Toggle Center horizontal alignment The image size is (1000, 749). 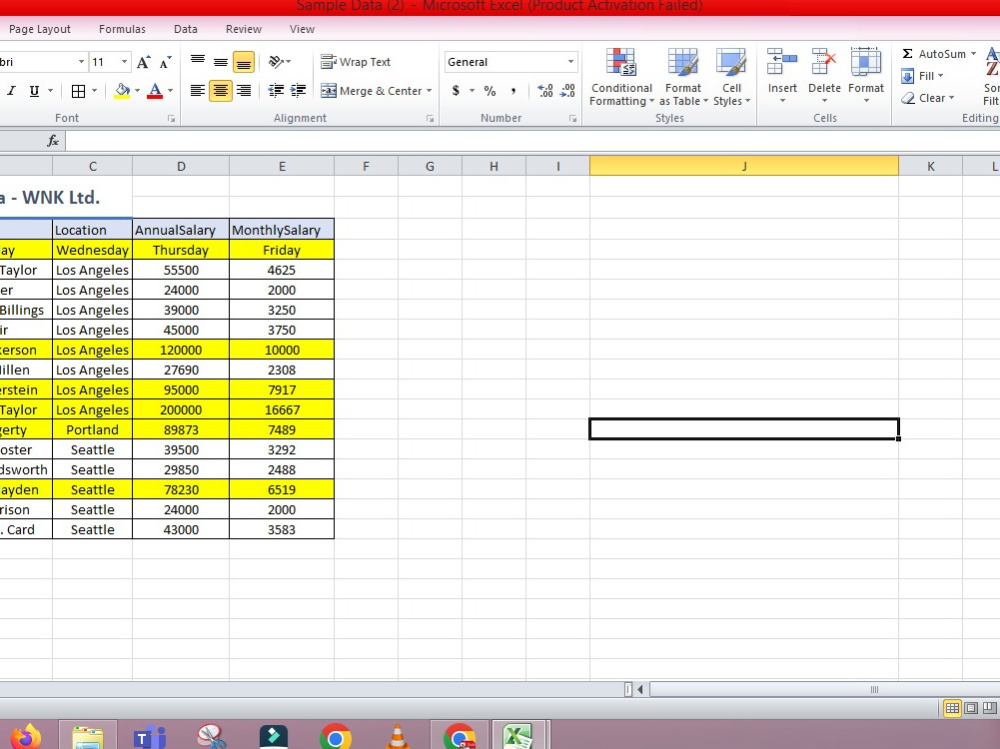[x=221, y=91]
